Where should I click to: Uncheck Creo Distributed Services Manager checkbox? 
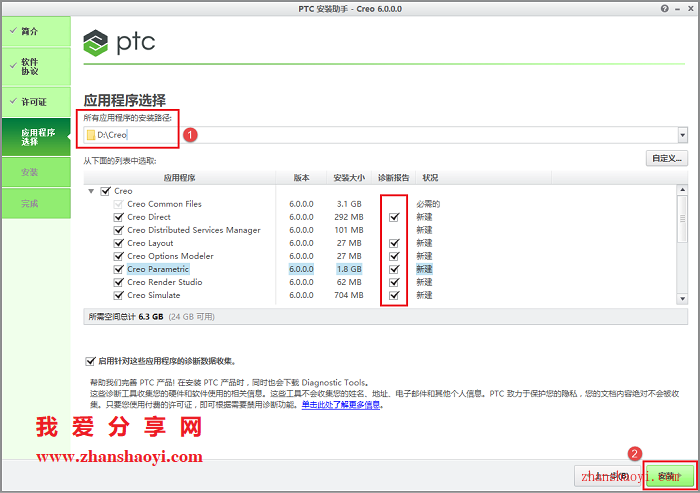click(x=118, y=230)
